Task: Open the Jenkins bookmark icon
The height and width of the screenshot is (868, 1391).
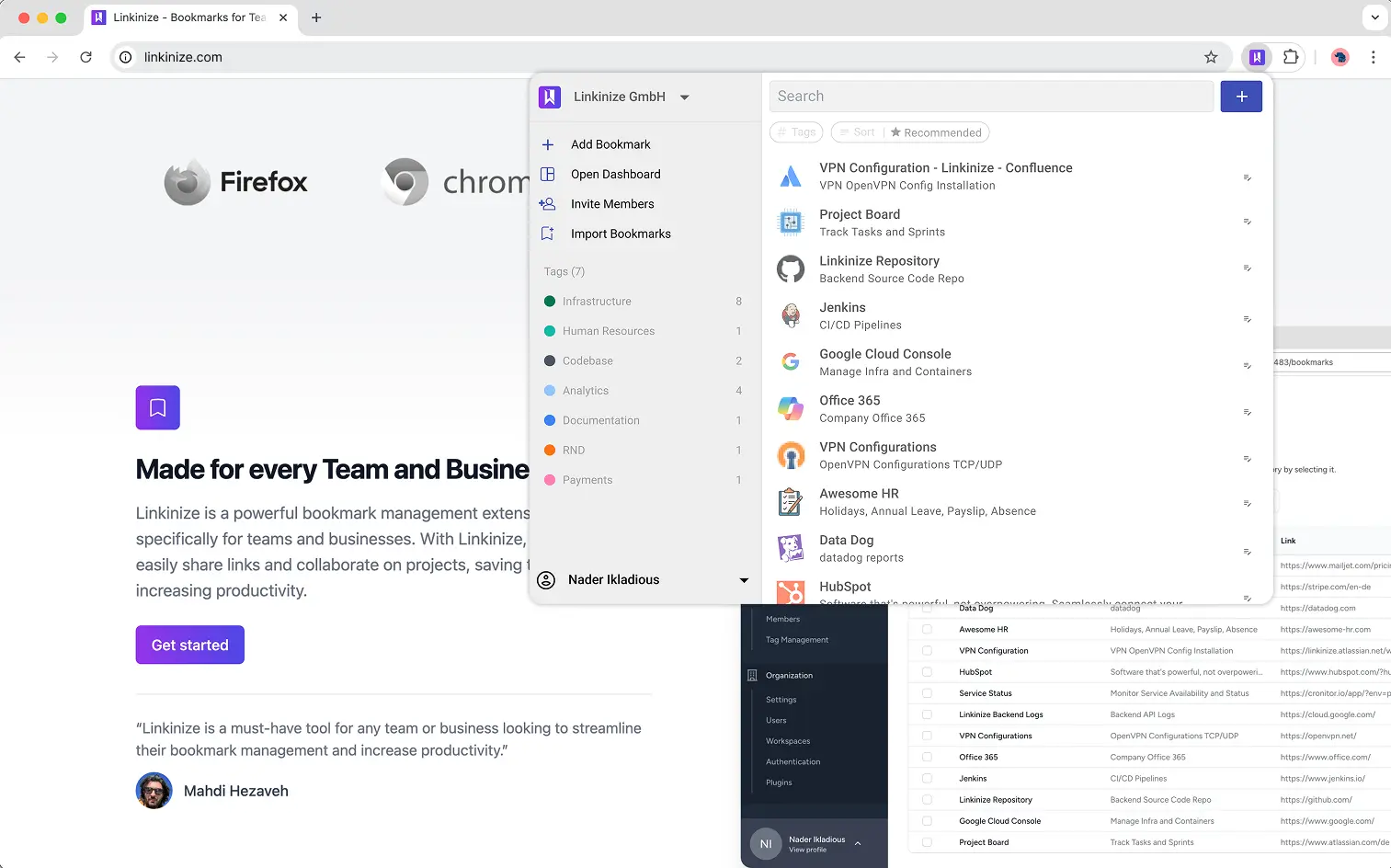Action: 791,315
